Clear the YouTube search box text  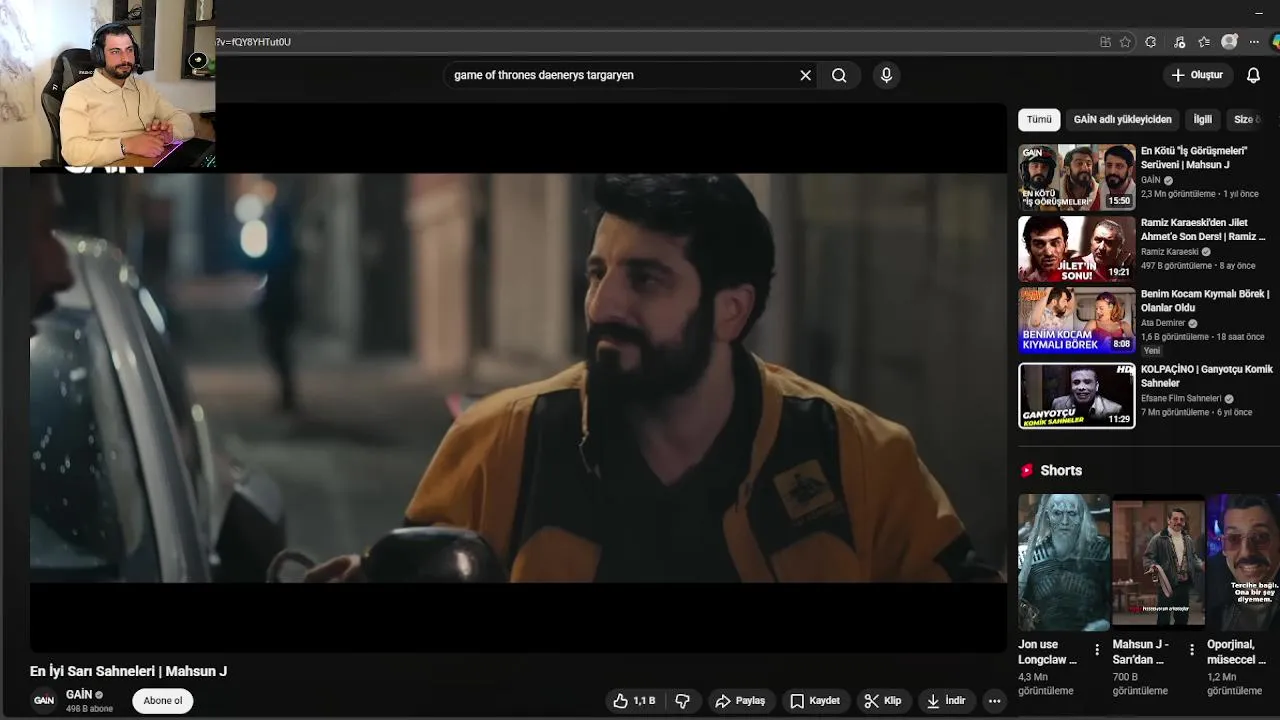(x=805, y=75)
